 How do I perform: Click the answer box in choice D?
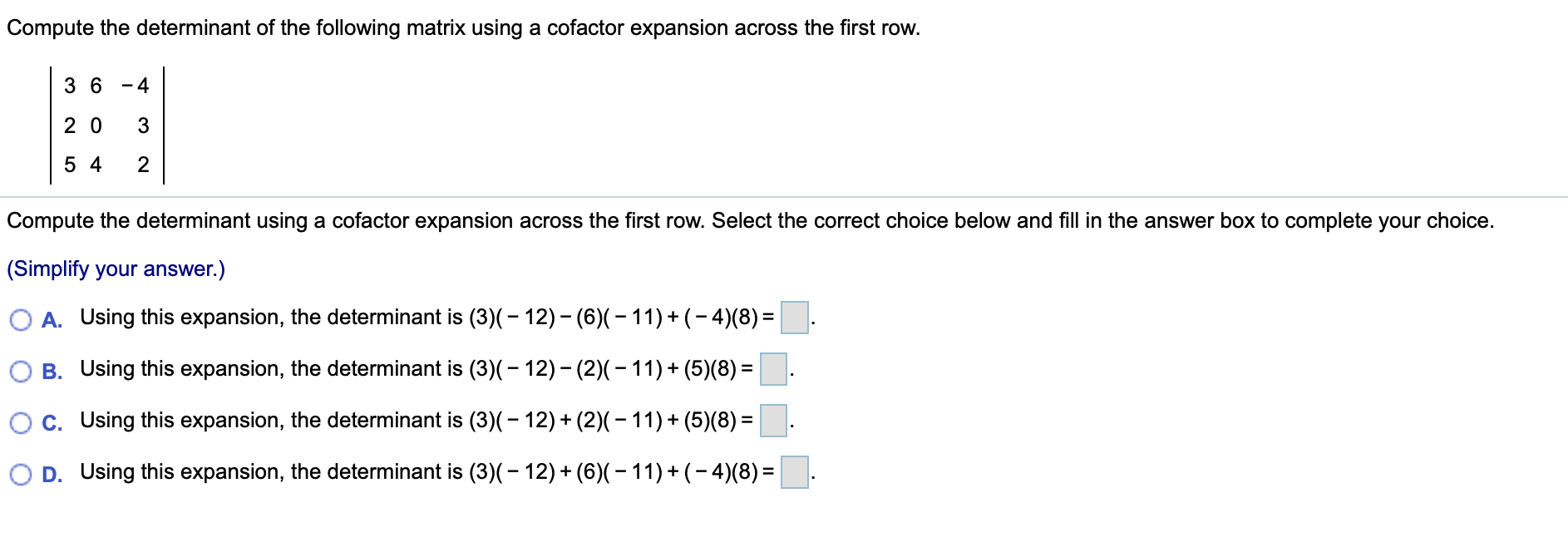795,472
